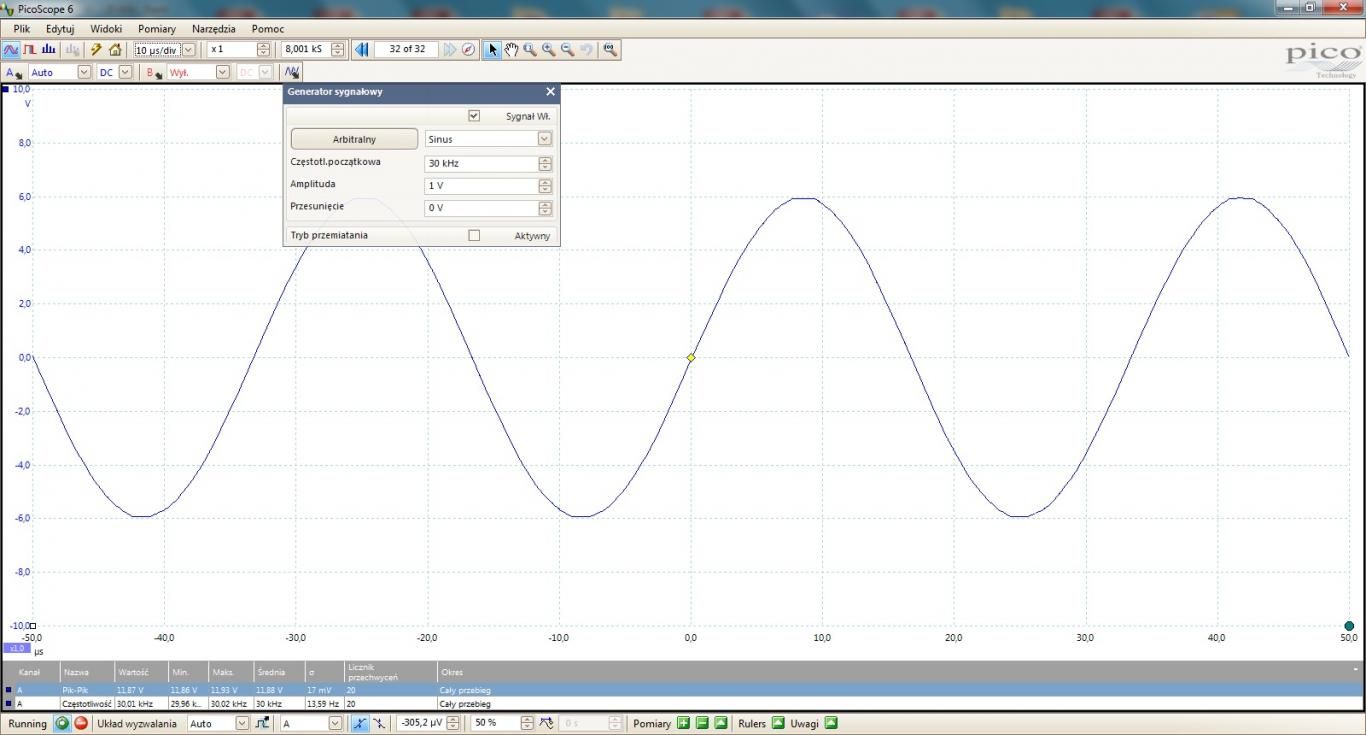The width and height of the screenshot is (1366, 735).
Task: Click the zoom to full view icon
Action: click(x=609, y=49)
